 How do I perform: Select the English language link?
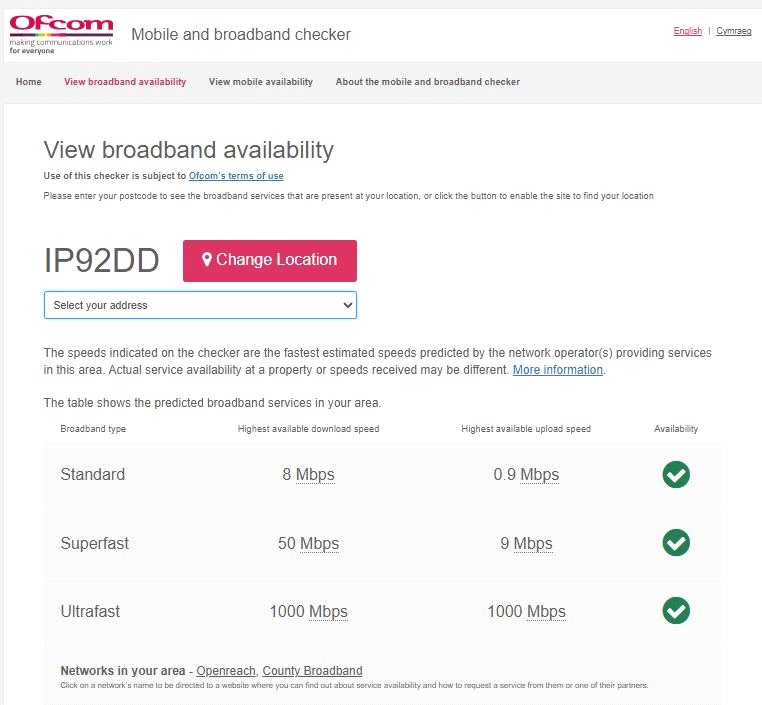(688, 31)
